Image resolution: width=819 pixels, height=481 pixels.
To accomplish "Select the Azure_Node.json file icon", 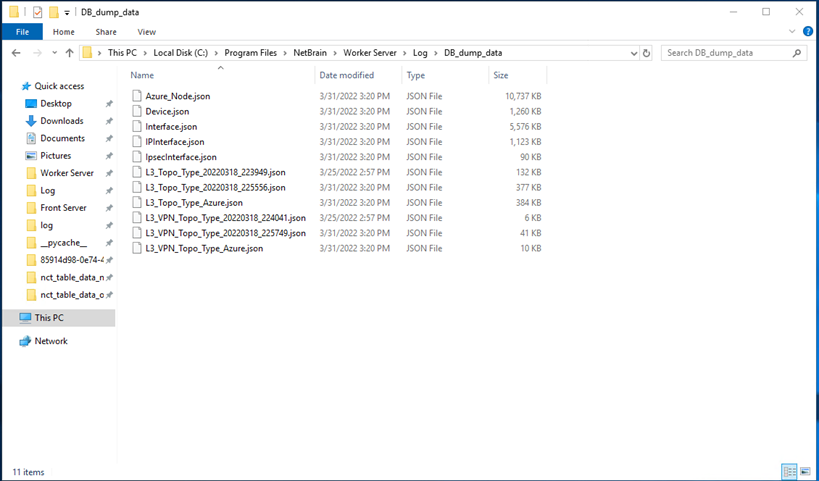I will coord(138,96).
